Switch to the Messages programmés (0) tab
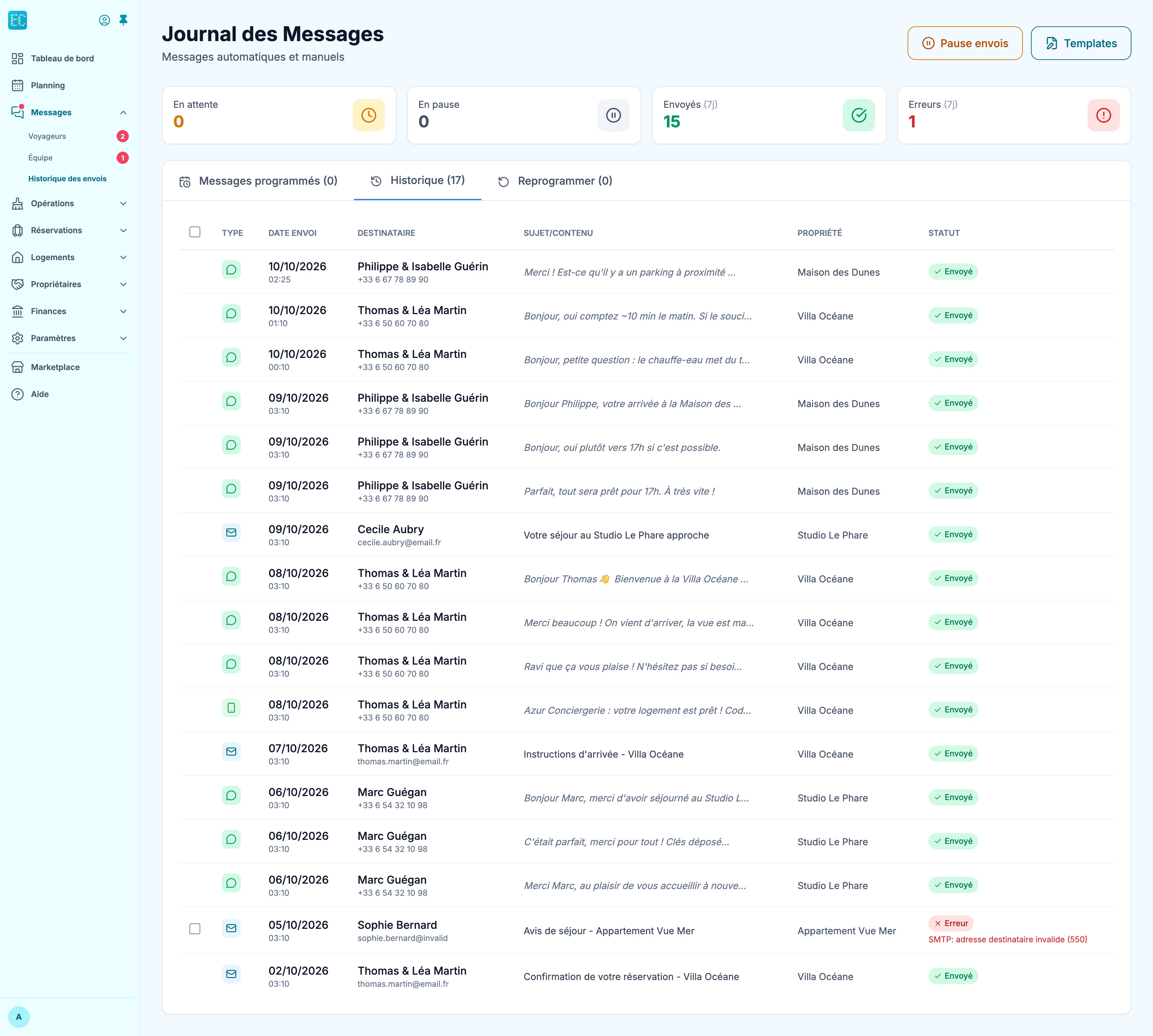1153x1036 pixels. tap(259, 181)
